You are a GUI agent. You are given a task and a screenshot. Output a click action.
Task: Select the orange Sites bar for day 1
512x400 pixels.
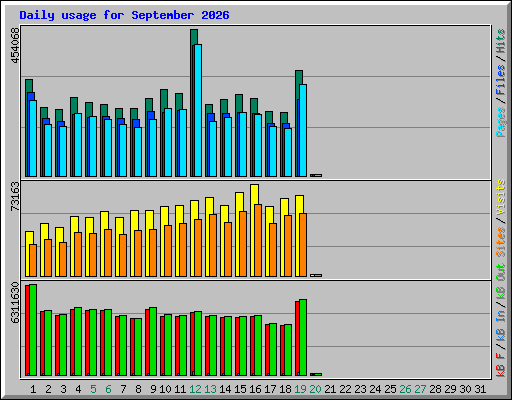[x=33, y=260]
